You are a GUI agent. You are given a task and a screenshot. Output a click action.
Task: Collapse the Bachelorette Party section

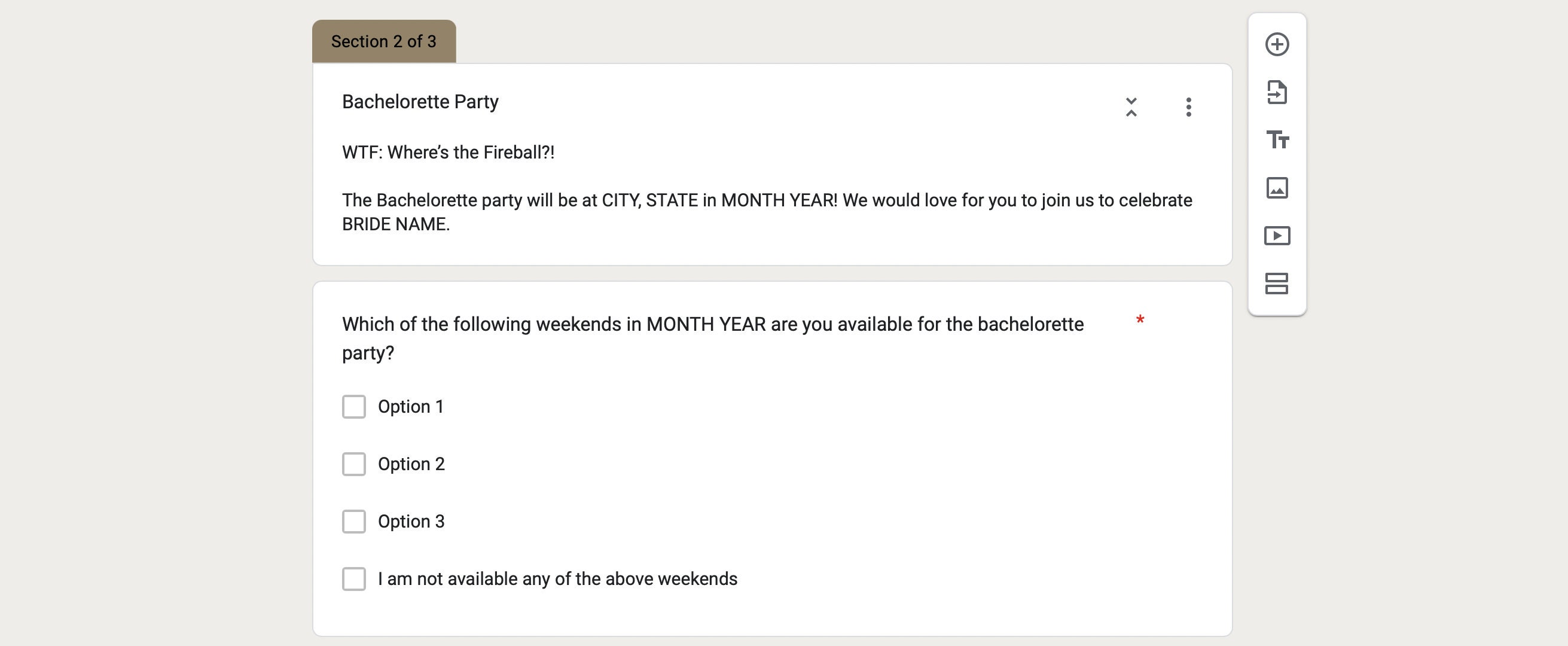[1131, 107]
